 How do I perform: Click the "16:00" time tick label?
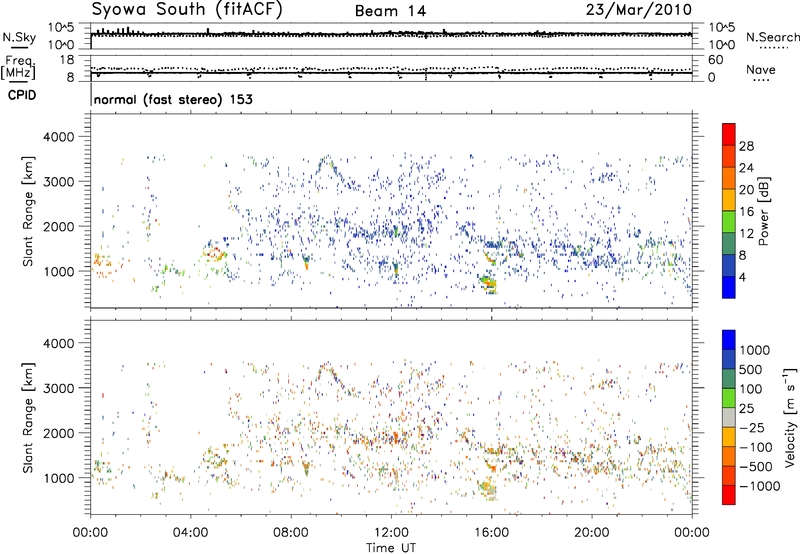coord(491,533)
